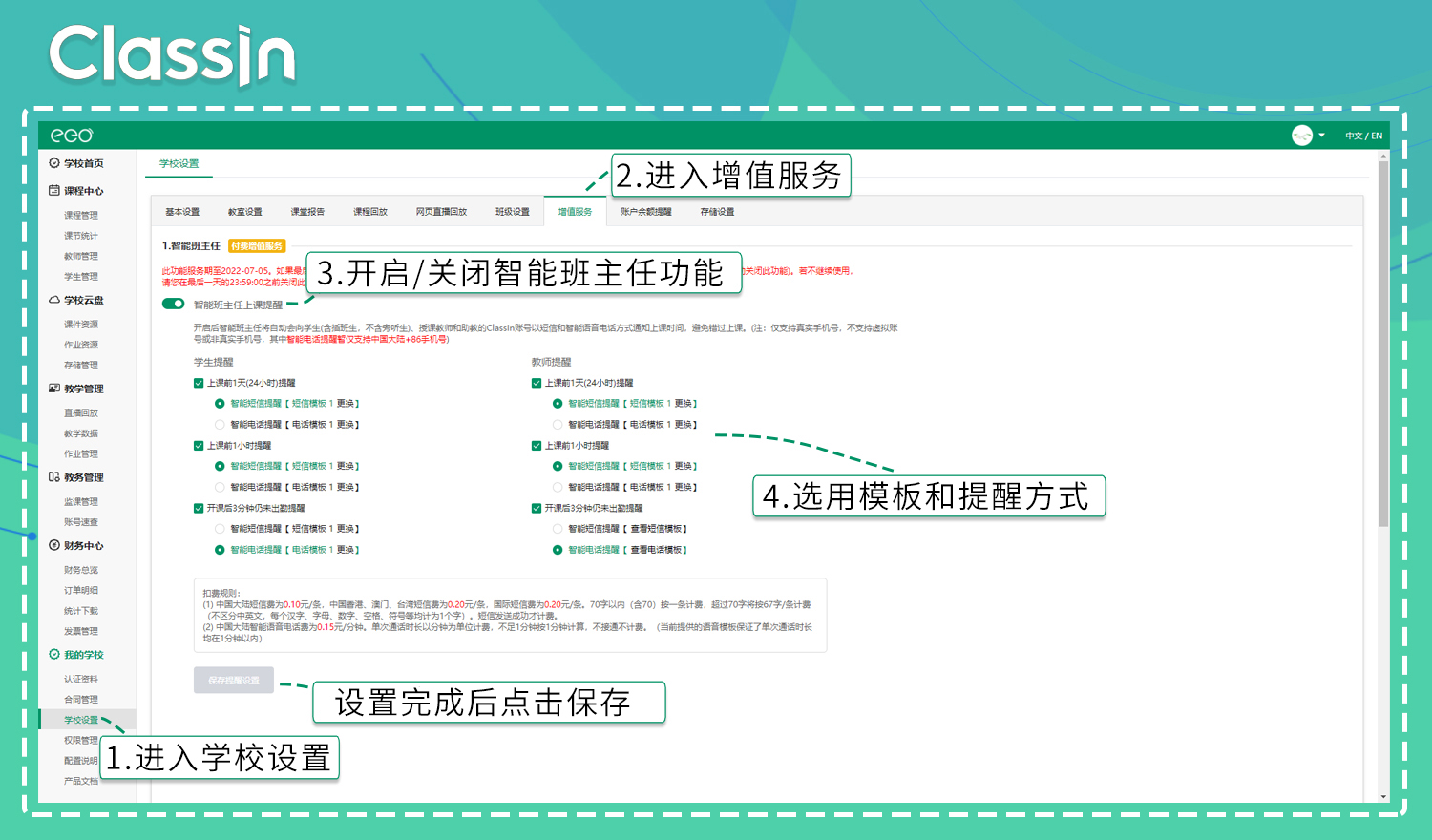Click the 教务管理 section icon

pos(54,477)
